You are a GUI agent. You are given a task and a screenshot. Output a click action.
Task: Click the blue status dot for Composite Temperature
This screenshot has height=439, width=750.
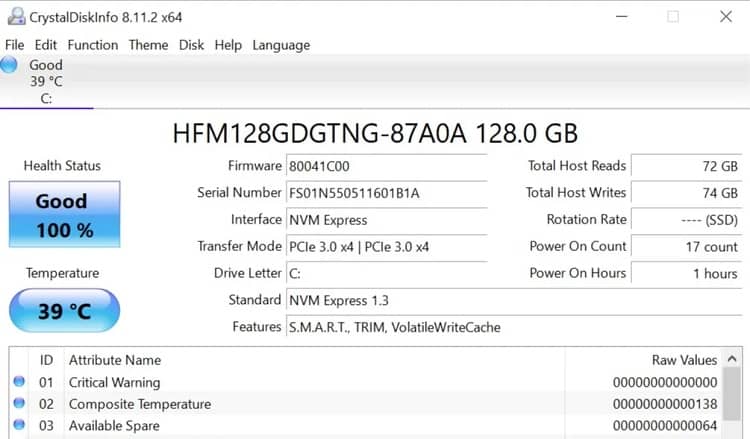(x=19, y=403)
